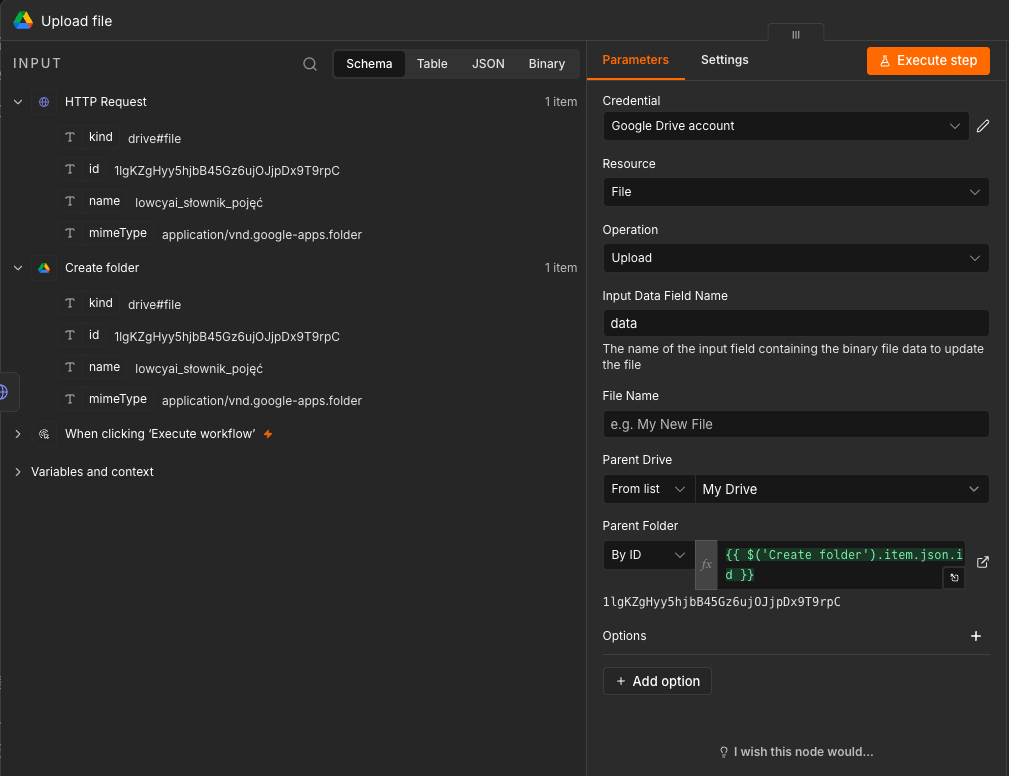Screen dimensions: 1009x776
Task: Click the manual trigger cursor icon
Action: pos(44,434)
